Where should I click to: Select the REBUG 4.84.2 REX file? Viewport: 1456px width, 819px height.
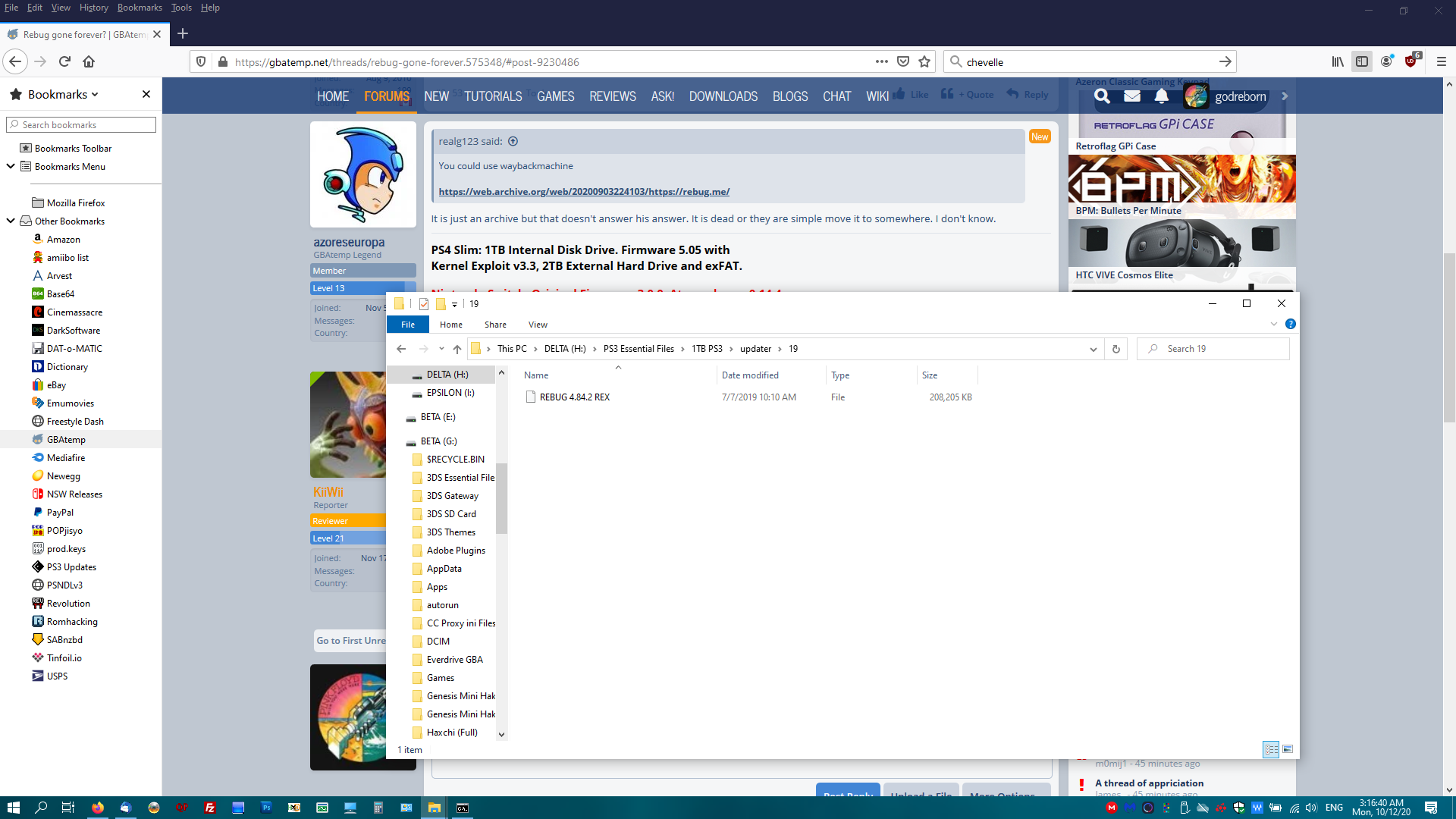coord(575,397)
